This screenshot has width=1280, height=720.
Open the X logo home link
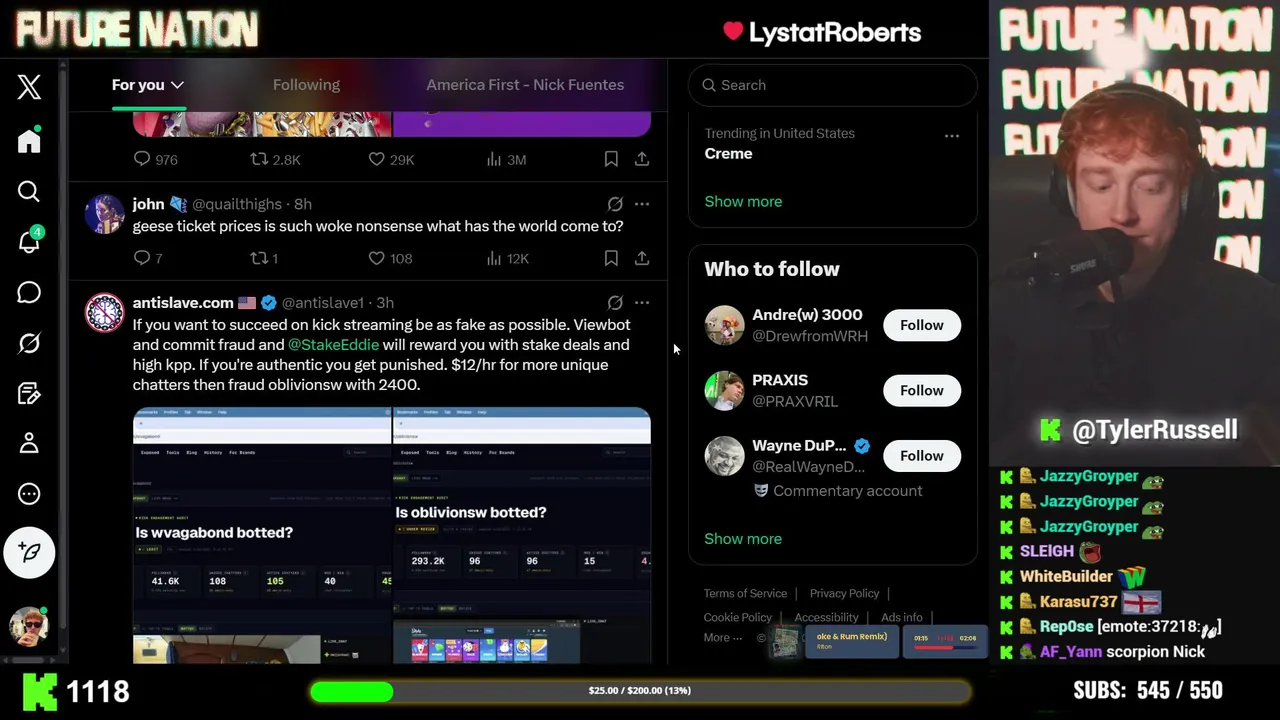tap(29, 87)
